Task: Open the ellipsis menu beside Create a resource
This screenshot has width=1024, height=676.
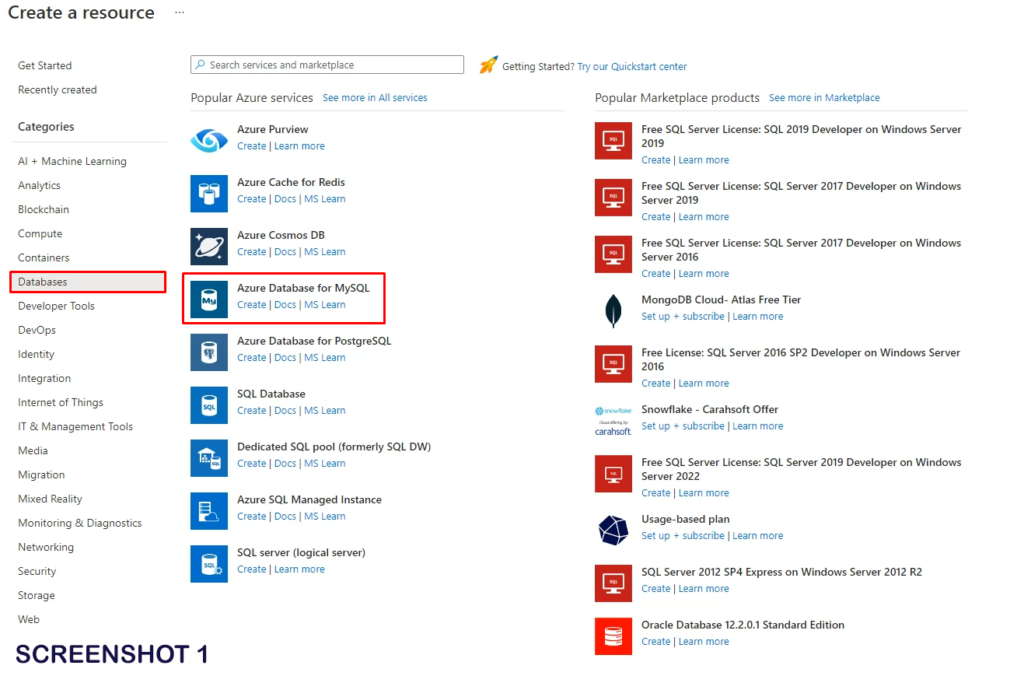Action: [179, 13]
